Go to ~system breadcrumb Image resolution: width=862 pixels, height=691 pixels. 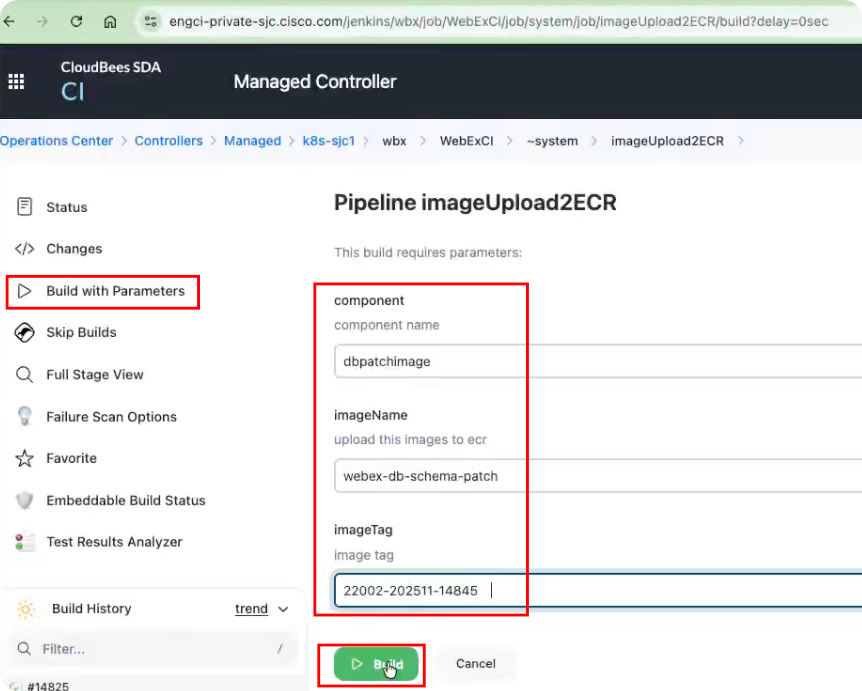tap(552, 141)
